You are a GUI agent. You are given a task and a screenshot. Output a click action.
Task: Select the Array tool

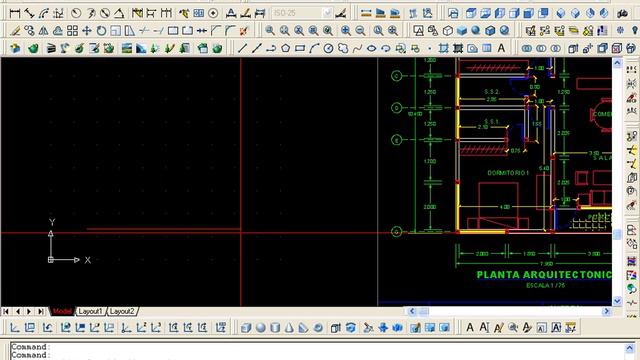pyautogui.click(x=72, y=31)
